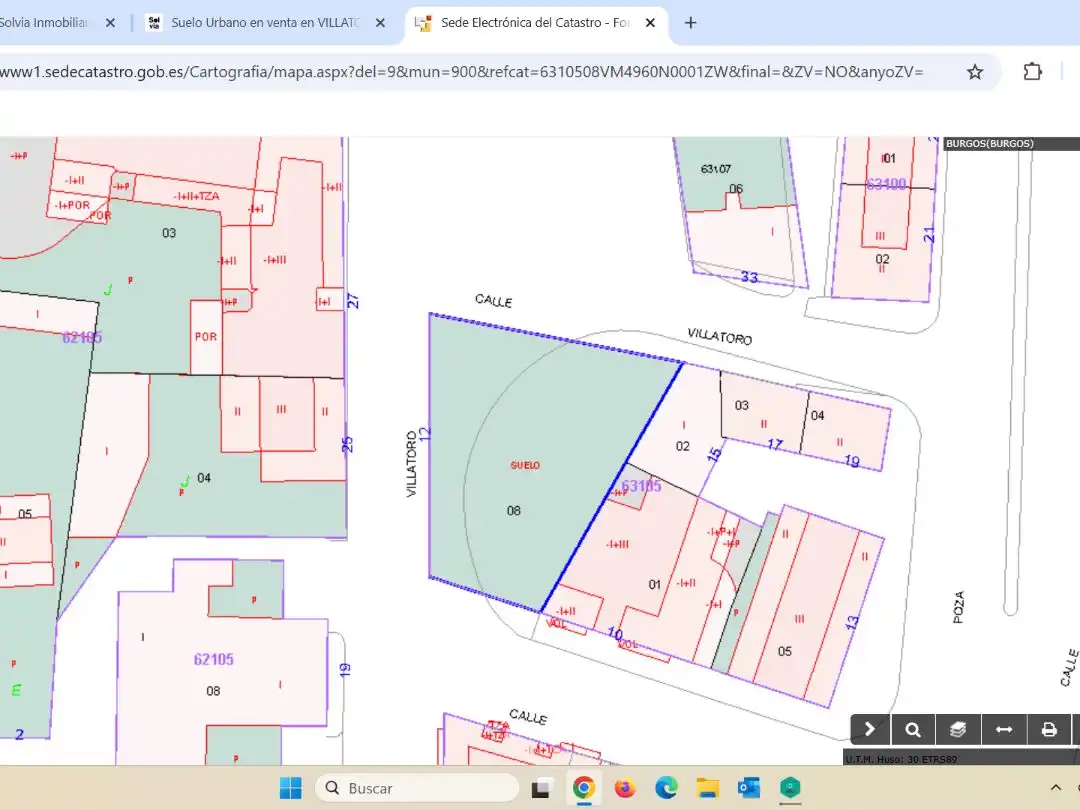Viewport: 1080px width, 810px height.
Task: Open a new browser tab
Action: [690, 23]
